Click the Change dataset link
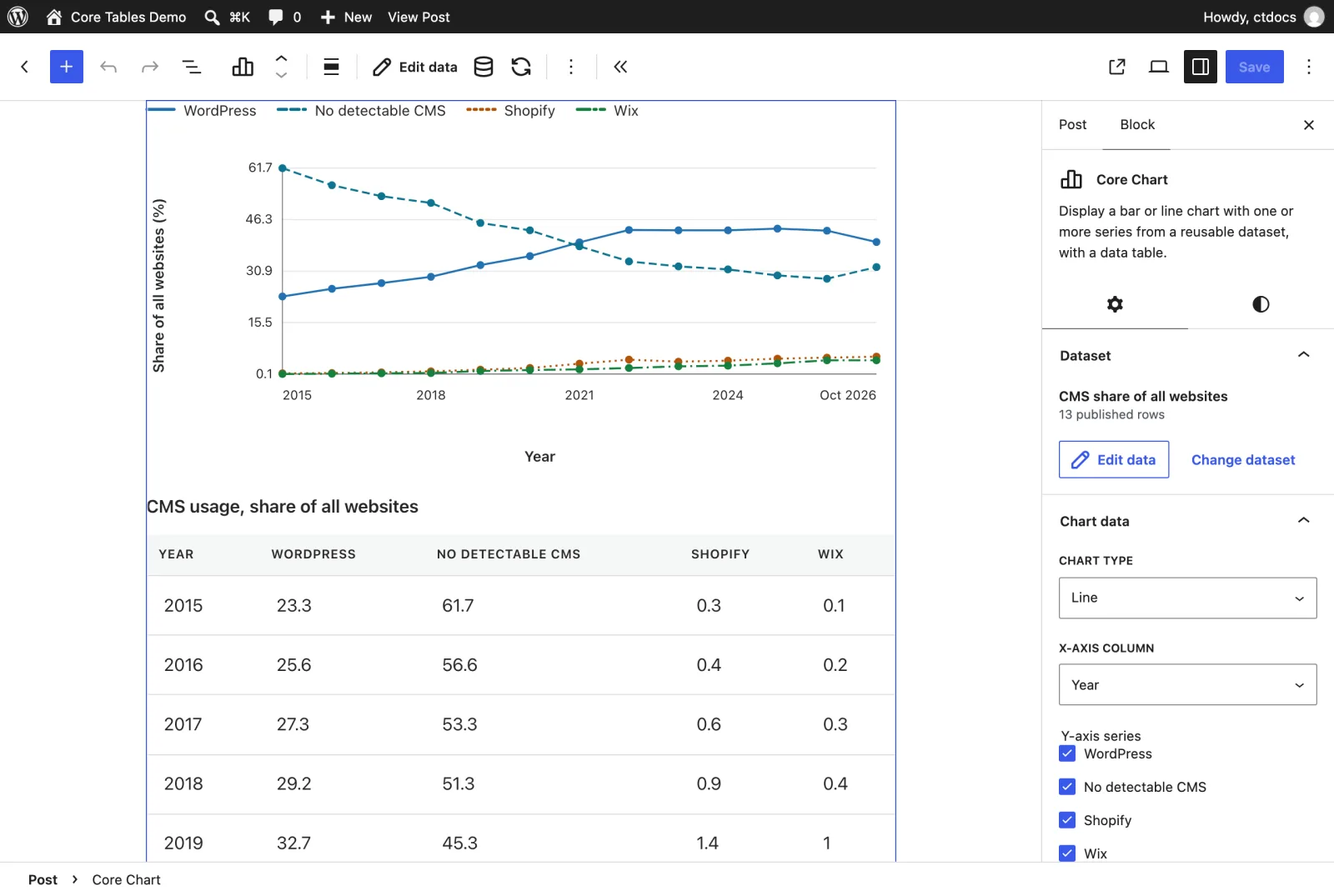The width and height of the screenshot is (1334, 896). (x=1243, y=460)
